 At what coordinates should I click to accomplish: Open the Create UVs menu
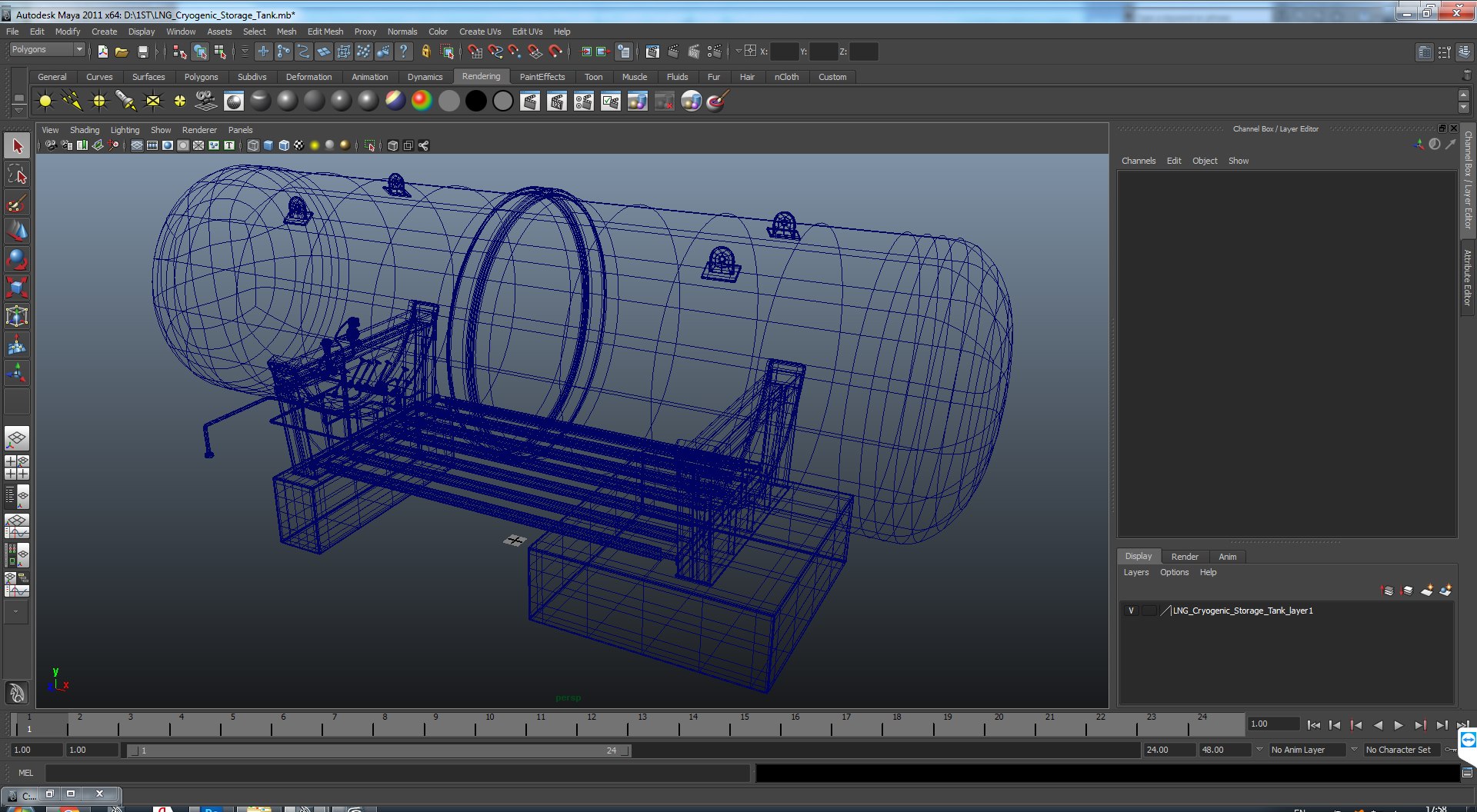point(480,32)
